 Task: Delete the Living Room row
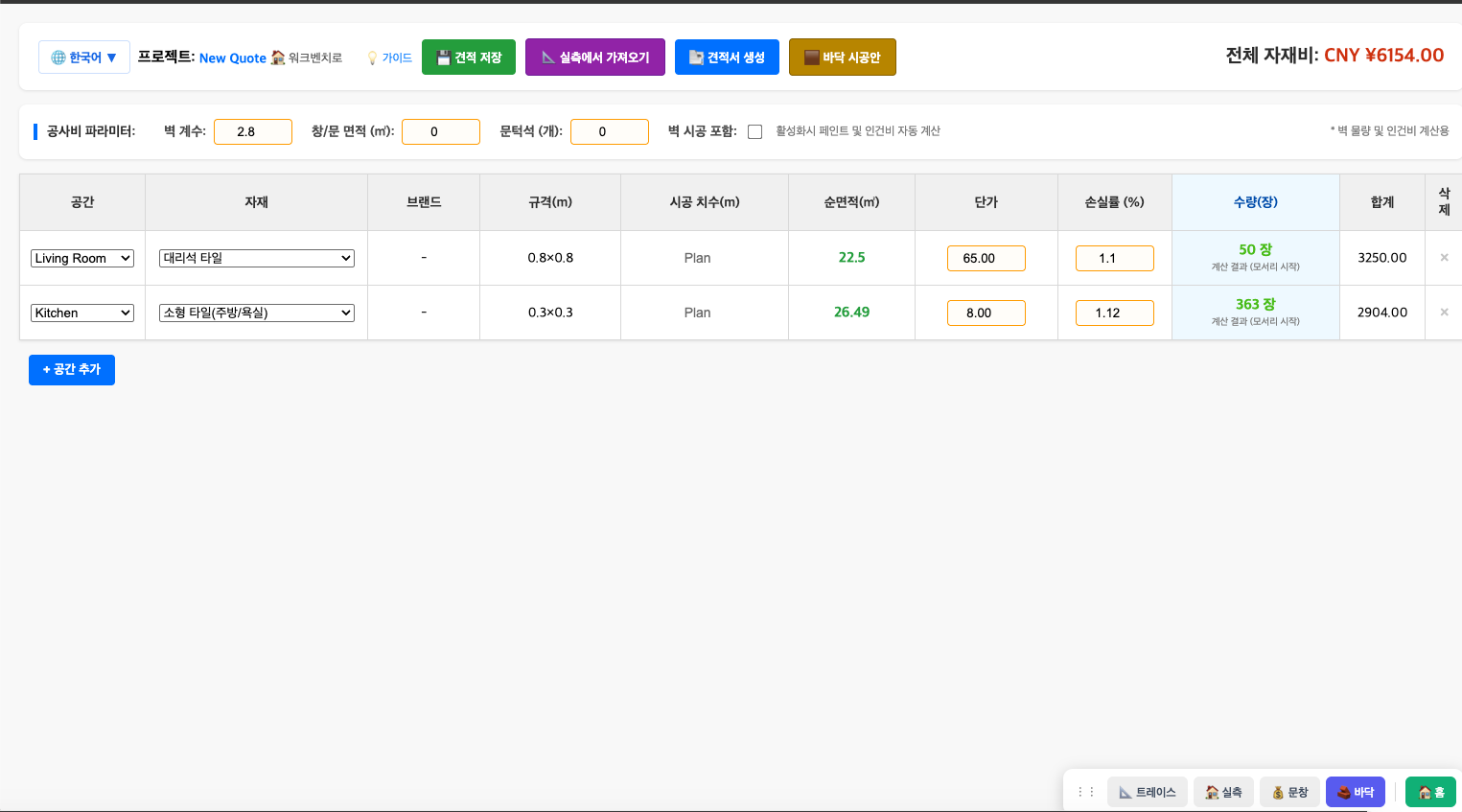tap(1444, 258)
